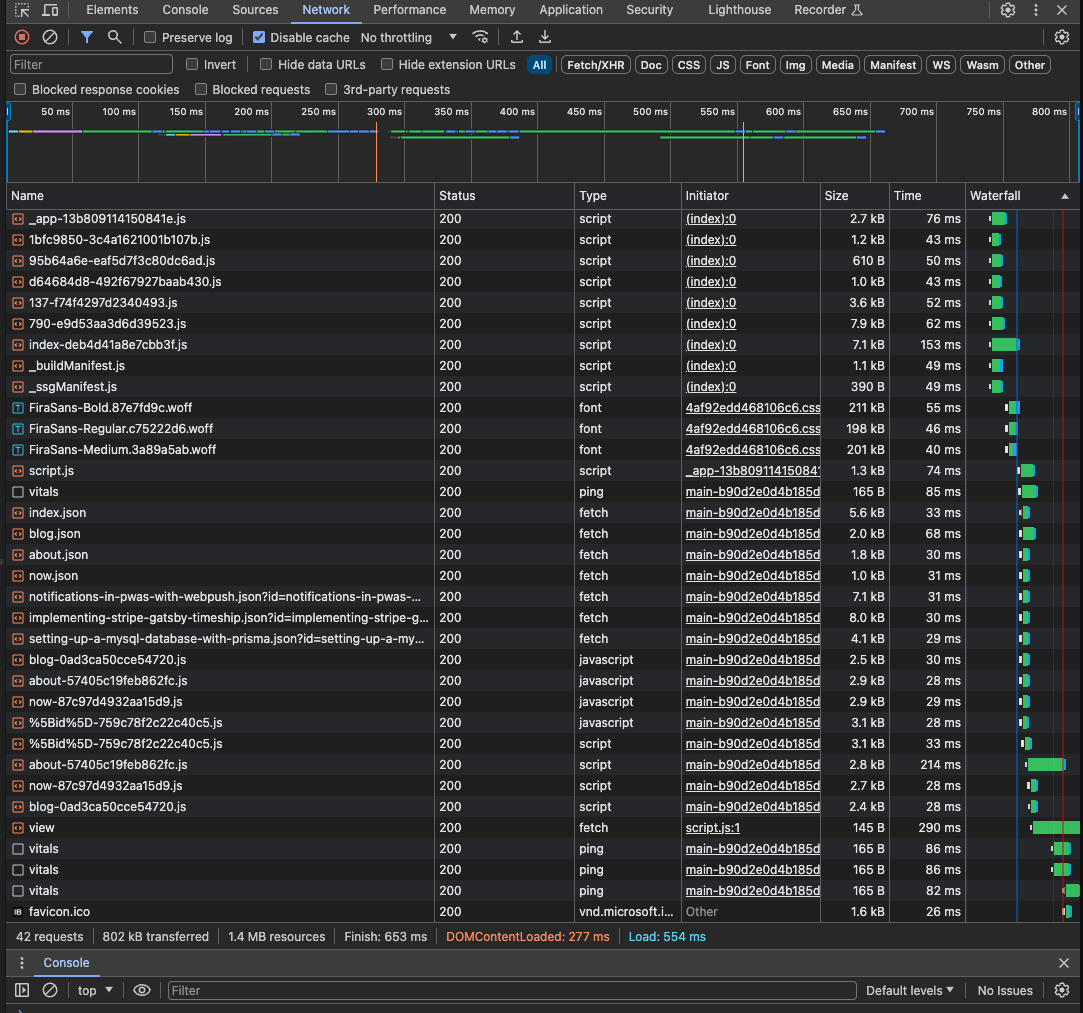Check Hide data URLs
Screen dimensions: 1083x1013
click(265, 64)
